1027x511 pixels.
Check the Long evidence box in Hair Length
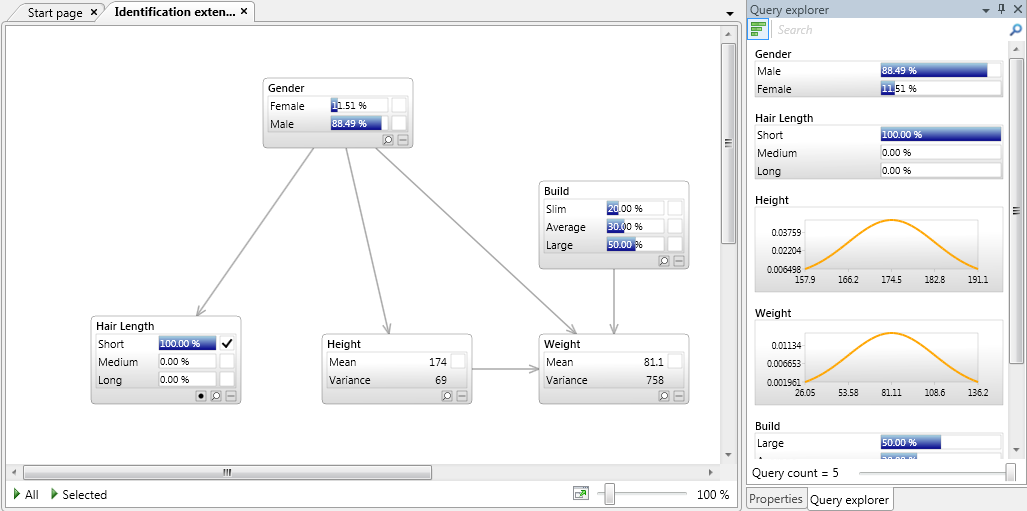[227, 379]
